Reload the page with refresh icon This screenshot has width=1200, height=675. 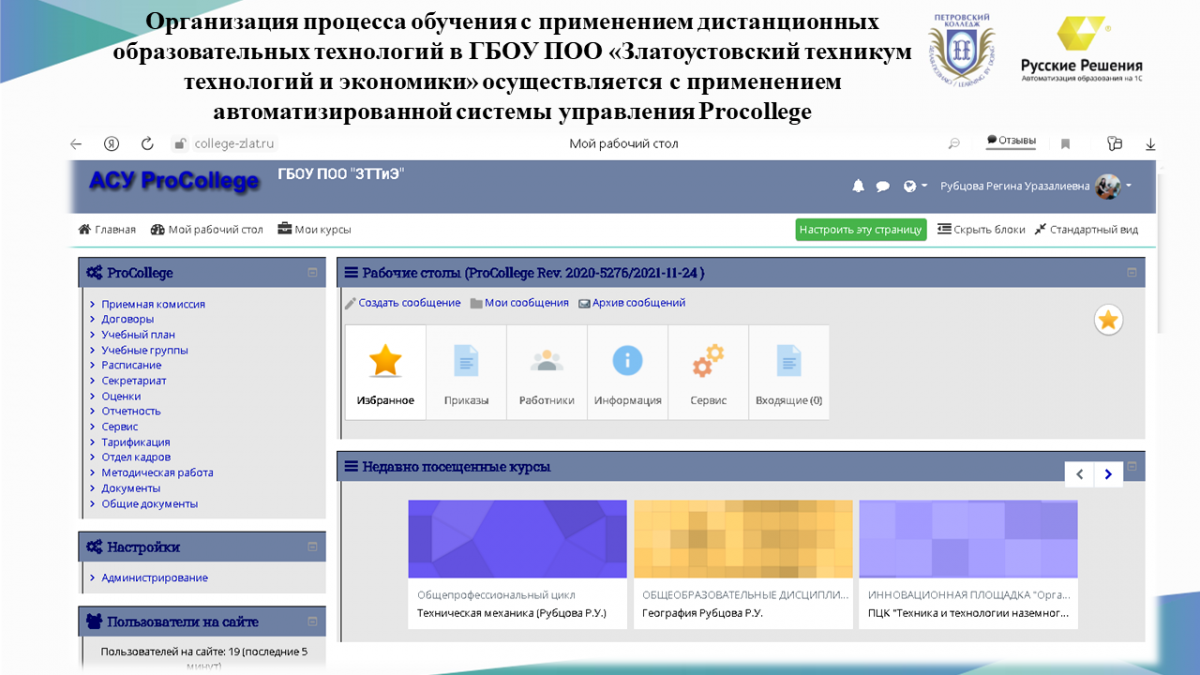click(x=147, y=144)
